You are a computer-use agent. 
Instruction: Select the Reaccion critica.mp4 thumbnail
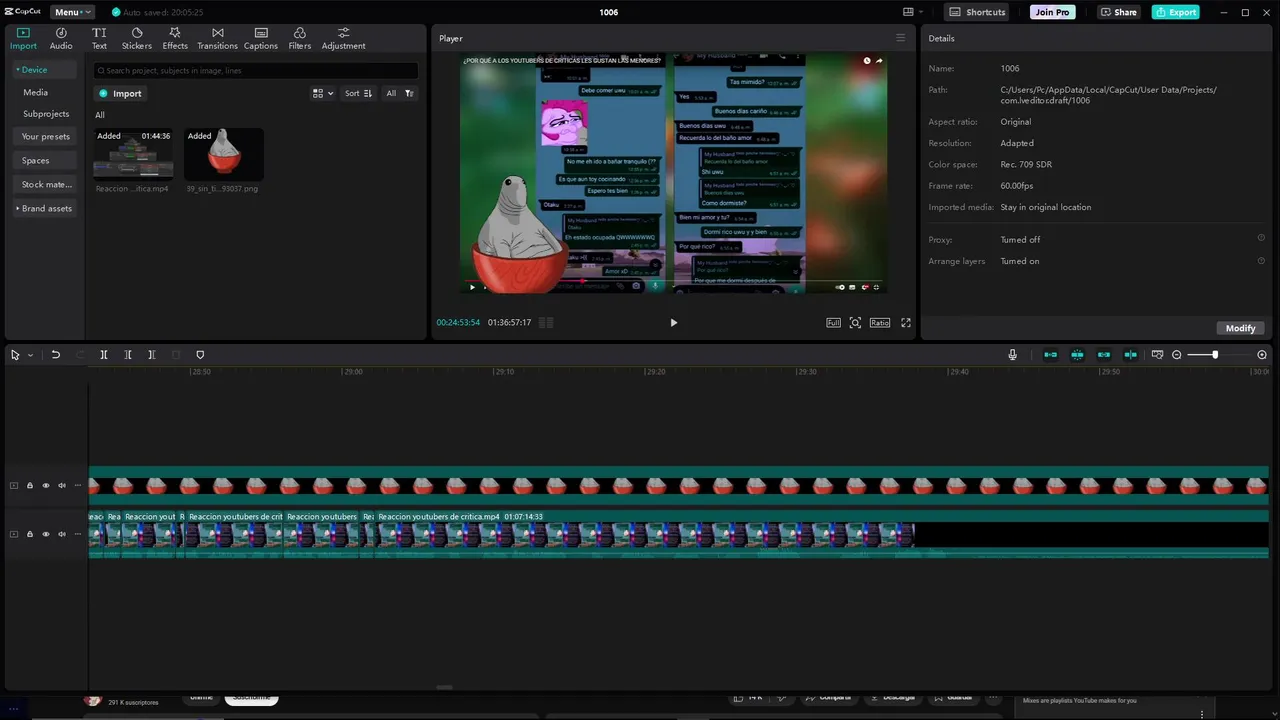[x=133, y=154]
